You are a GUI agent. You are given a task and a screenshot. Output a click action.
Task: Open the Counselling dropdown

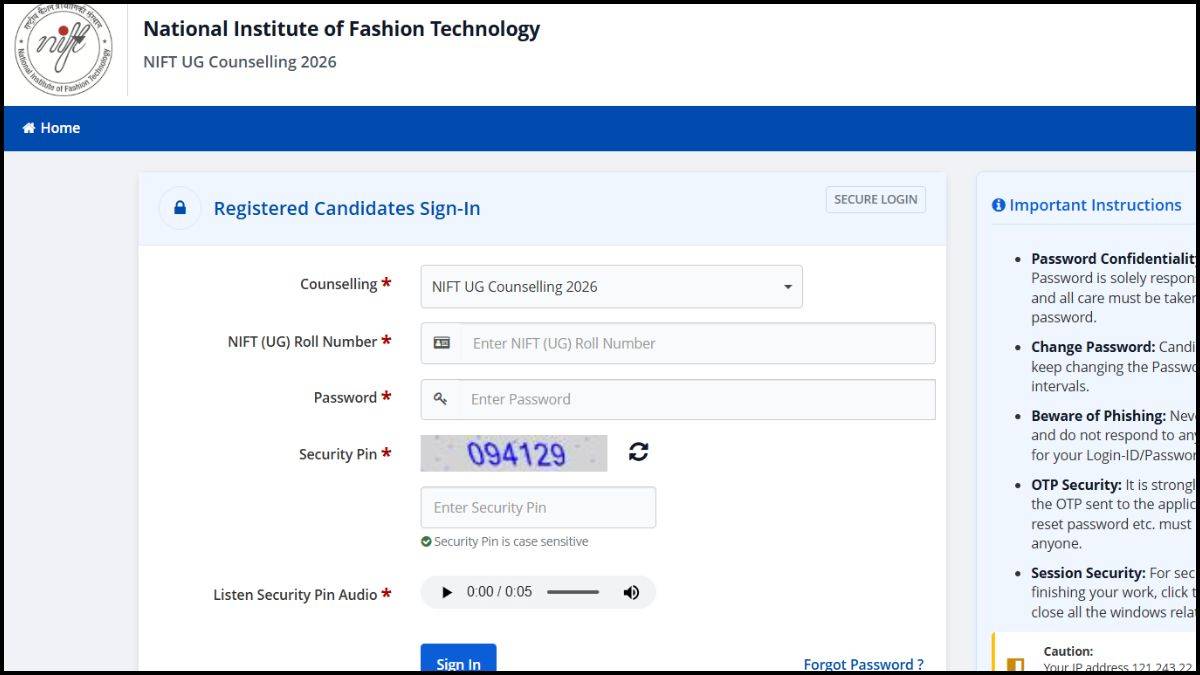(x=611, y=286)
